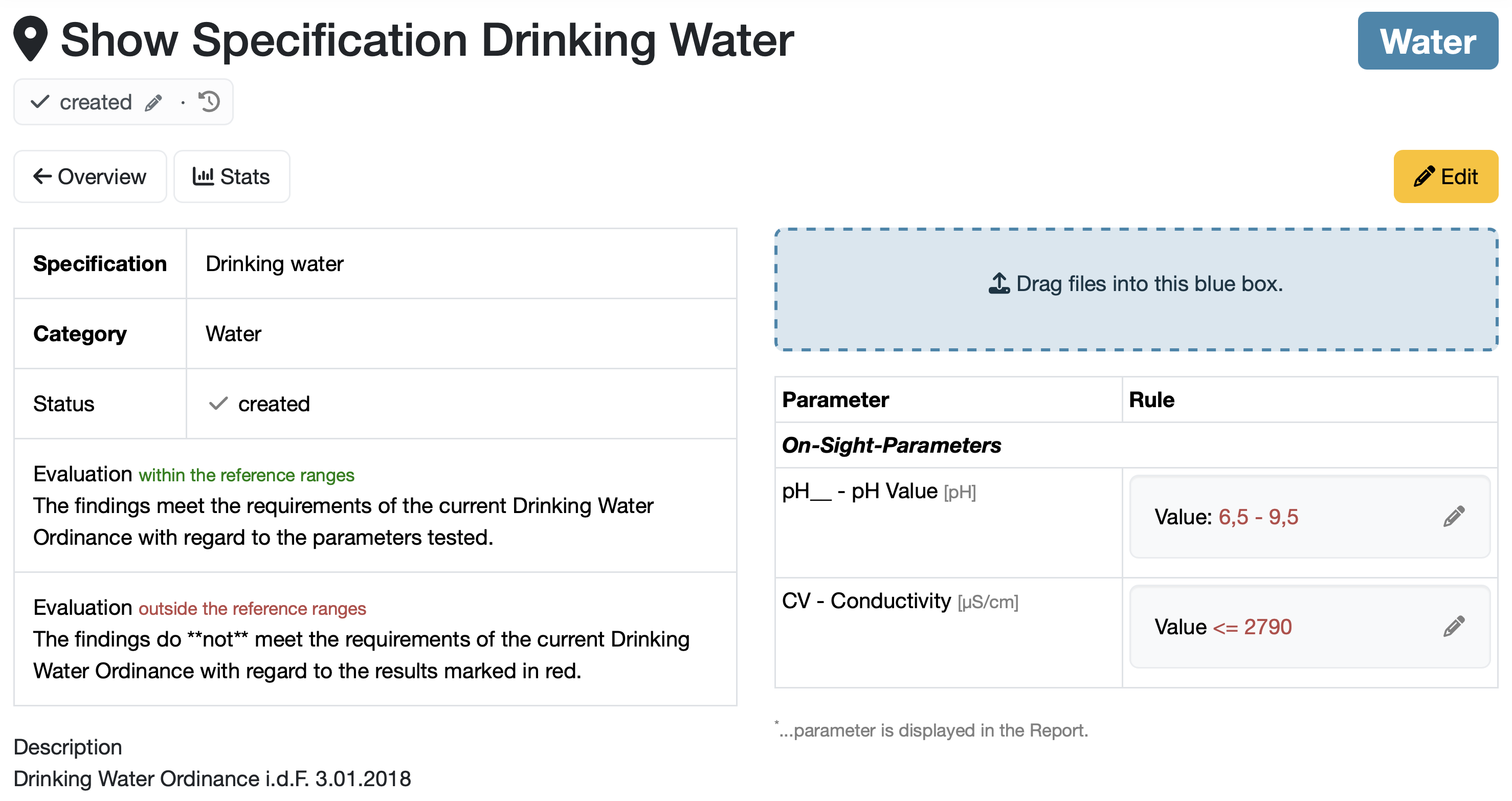
Task: Click the 'outside the reference ranges' red text
Action: pyautogui.click(x=252, y=608)
